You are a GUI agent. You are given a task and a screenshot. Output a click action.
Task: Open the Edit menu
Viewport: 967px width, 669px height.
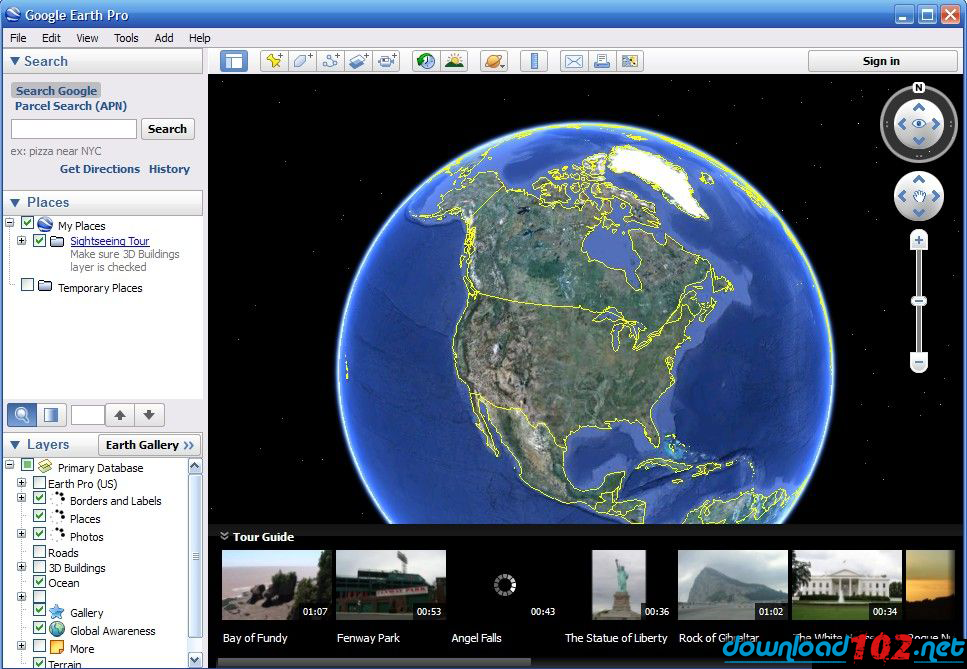[51, 38]
